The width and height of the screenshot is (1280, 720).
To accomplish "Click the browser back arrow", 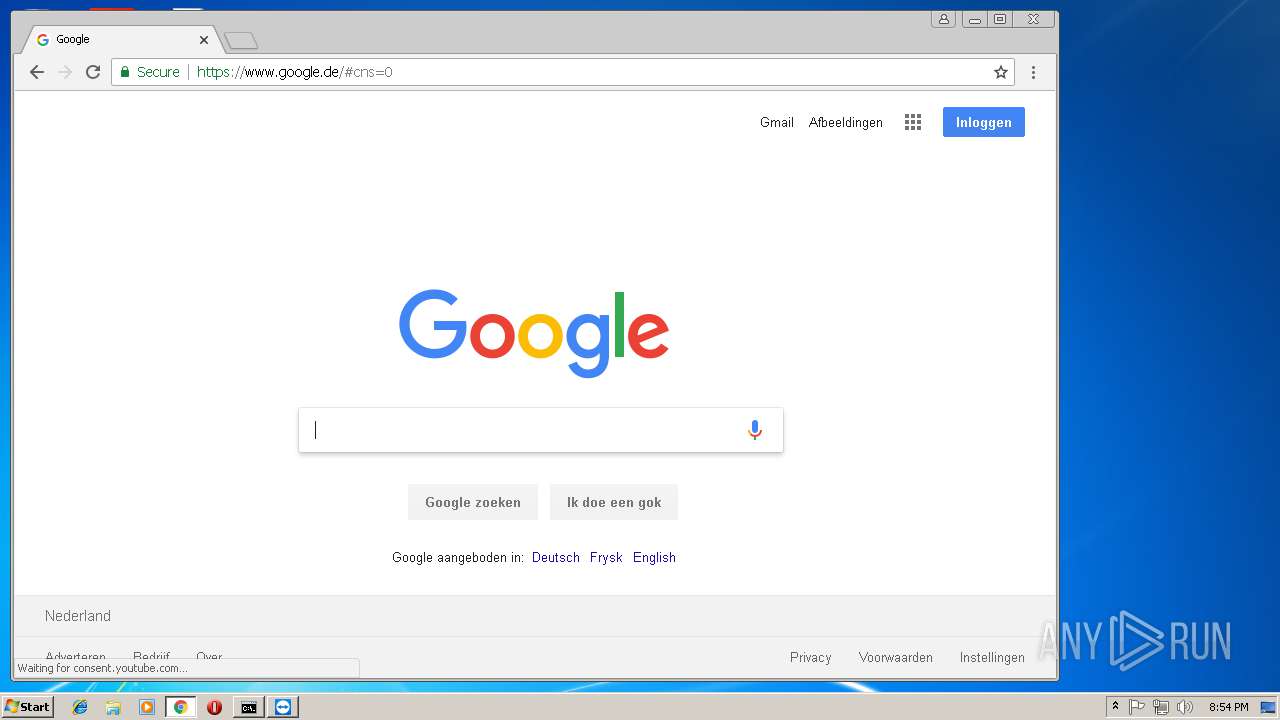I will (37, 72).
